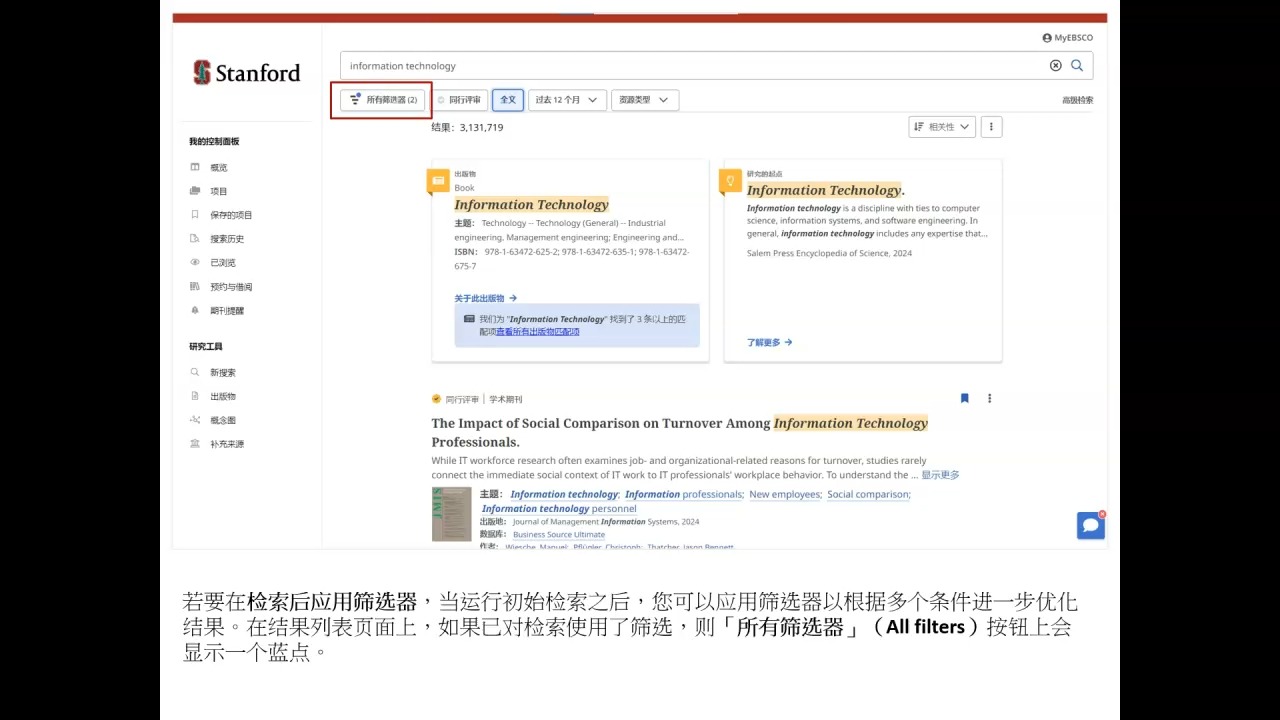1280x720 pixels.
Task: Open 保存的项目 saved items
Action: click(231, 215)
